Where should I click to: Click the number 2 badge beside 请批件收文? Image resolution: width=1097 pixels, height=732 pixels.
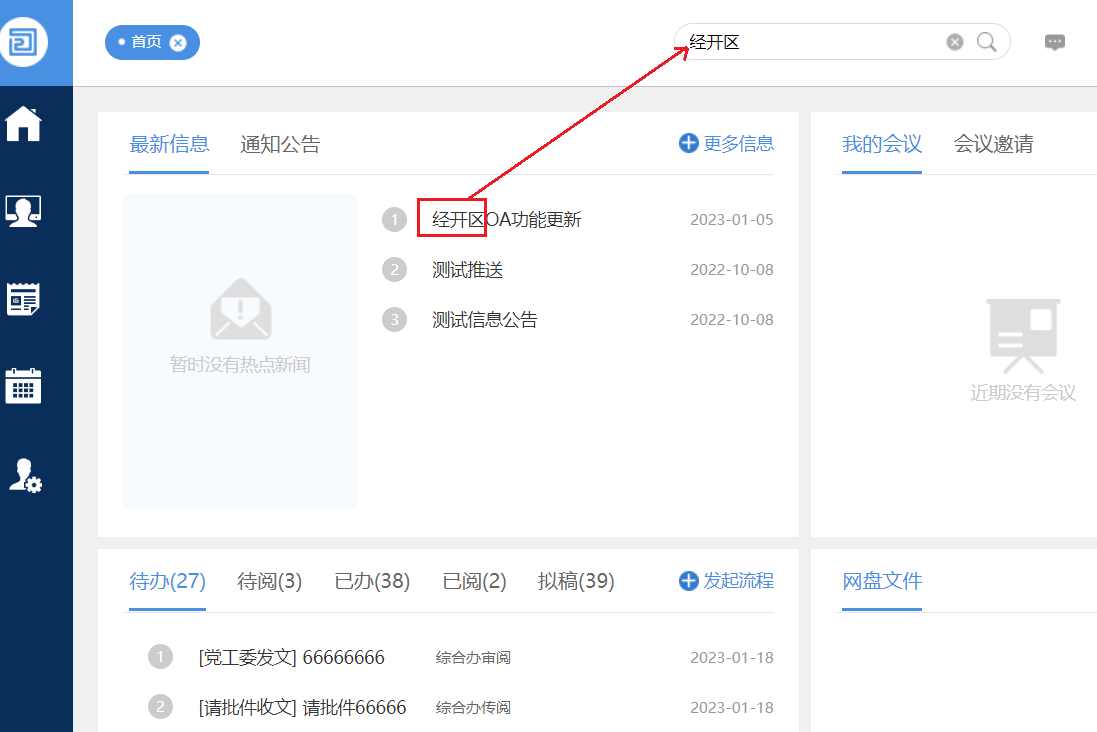click(160, 707)
